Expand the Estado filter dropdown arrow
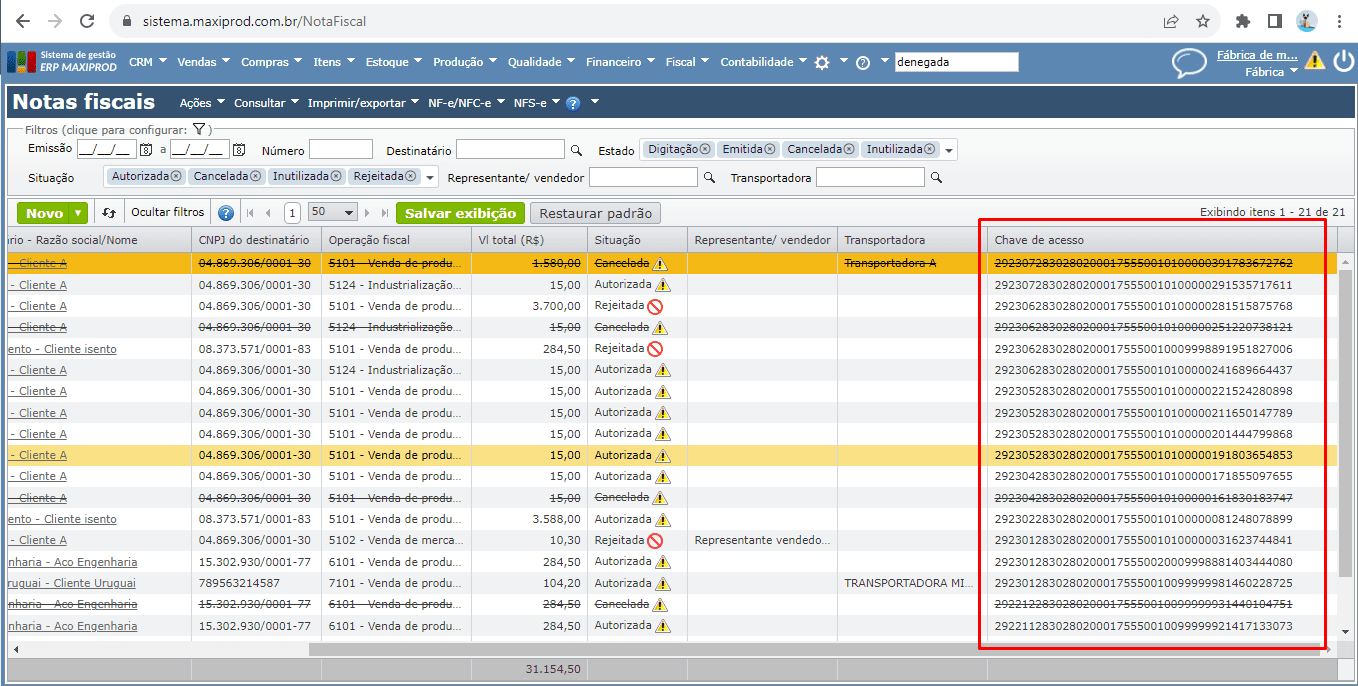 coord(949,150)
